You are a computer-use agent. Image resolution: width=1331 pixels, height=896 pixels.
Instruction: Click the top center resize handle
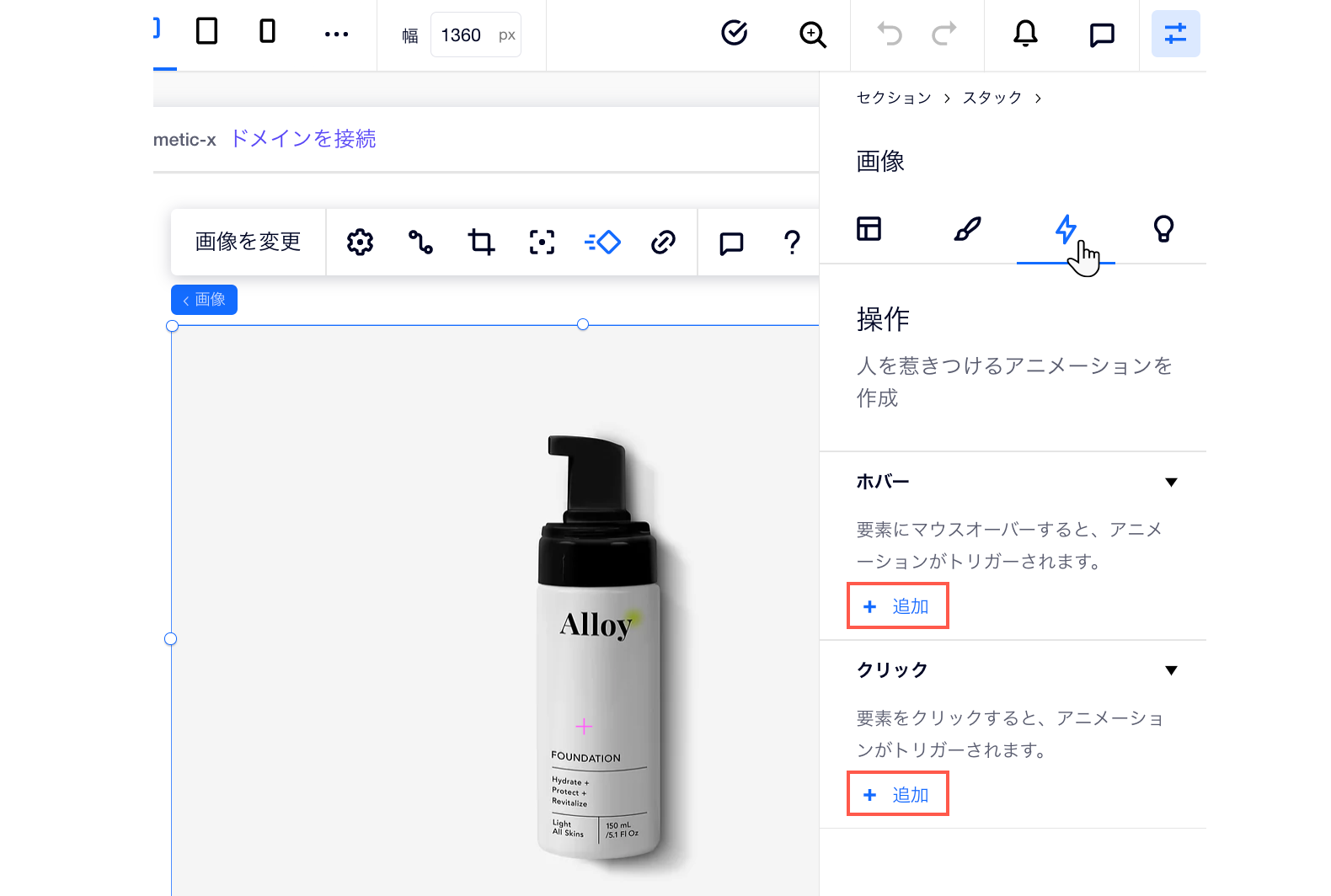[x=583, y=324]
